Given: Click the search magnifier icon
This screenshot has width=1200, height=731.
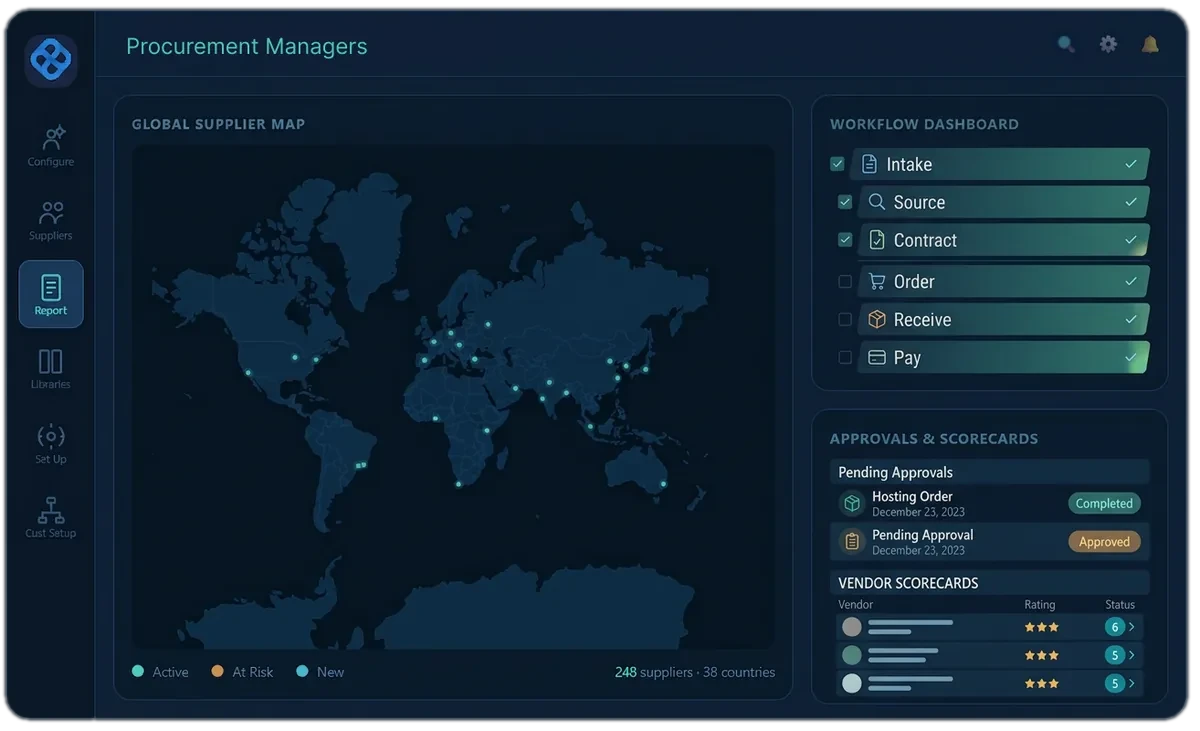Looking at the screenshot, I should 1066,44.
